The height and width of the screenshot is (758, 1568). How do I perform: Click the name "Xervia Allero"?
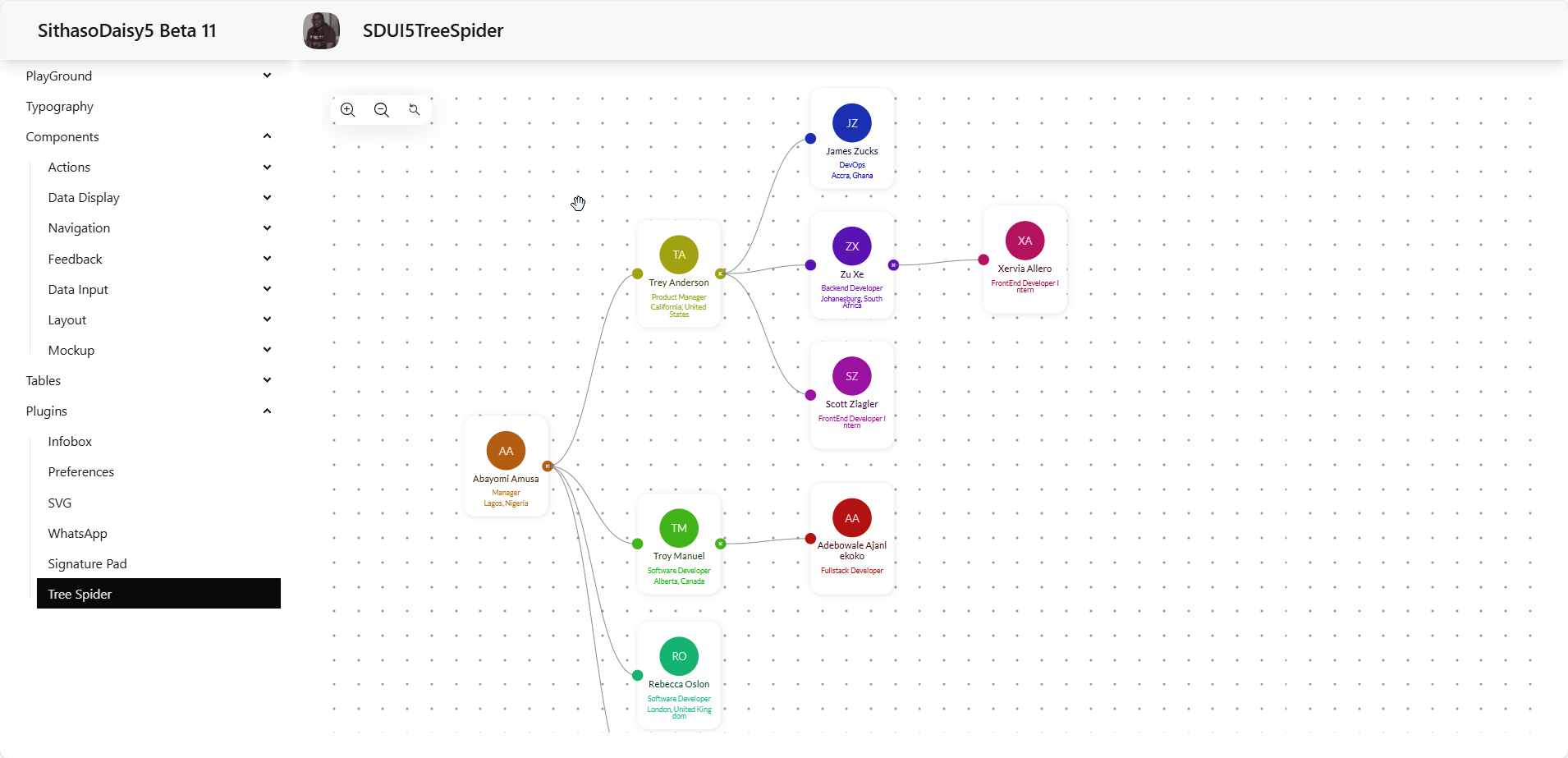click(1025, 269)
